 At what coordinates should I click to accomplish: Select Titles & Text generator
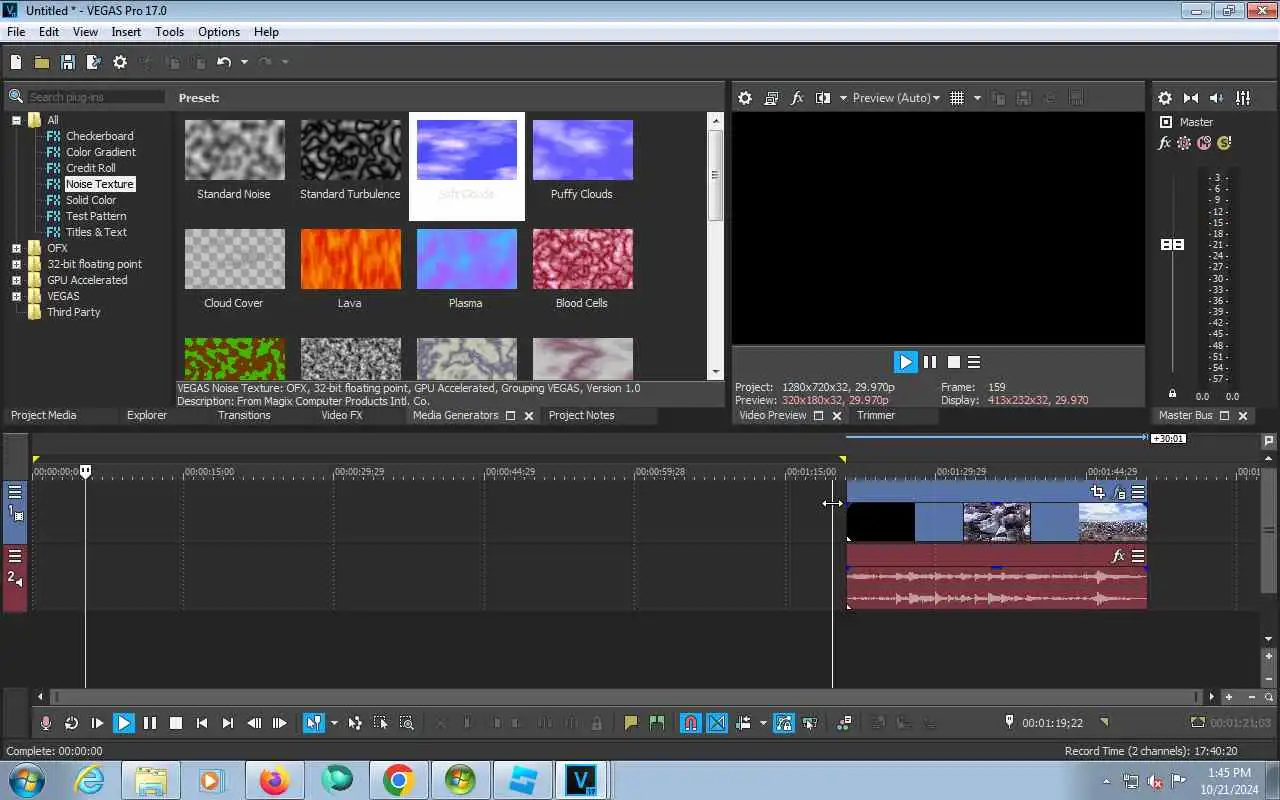(x=96, y=232)
